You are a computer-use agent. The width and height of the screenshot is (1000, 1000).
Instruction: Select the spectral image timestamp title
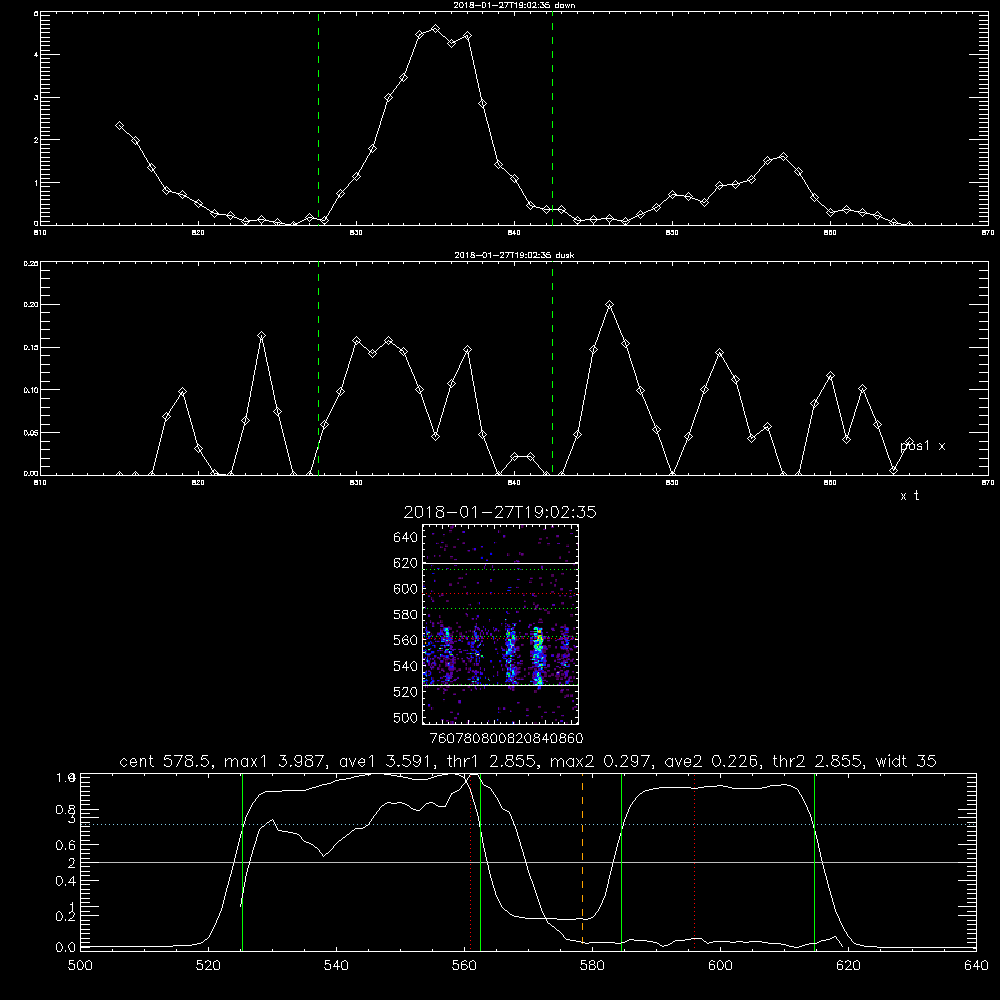pyautogui.click(x=500, y=512)
